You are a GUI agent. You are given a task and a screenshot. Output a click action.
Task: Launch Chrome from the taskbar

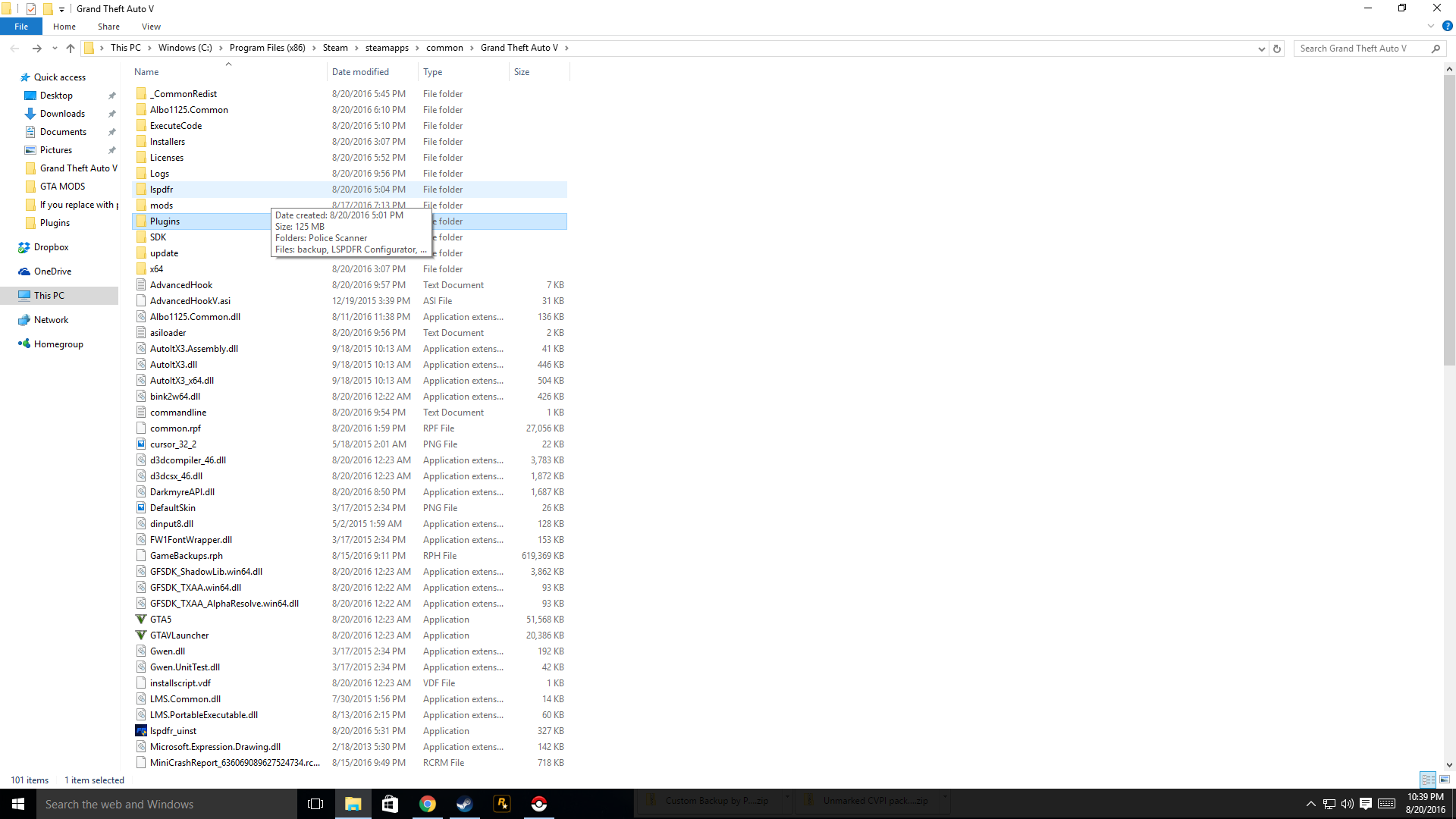point(428,804)
